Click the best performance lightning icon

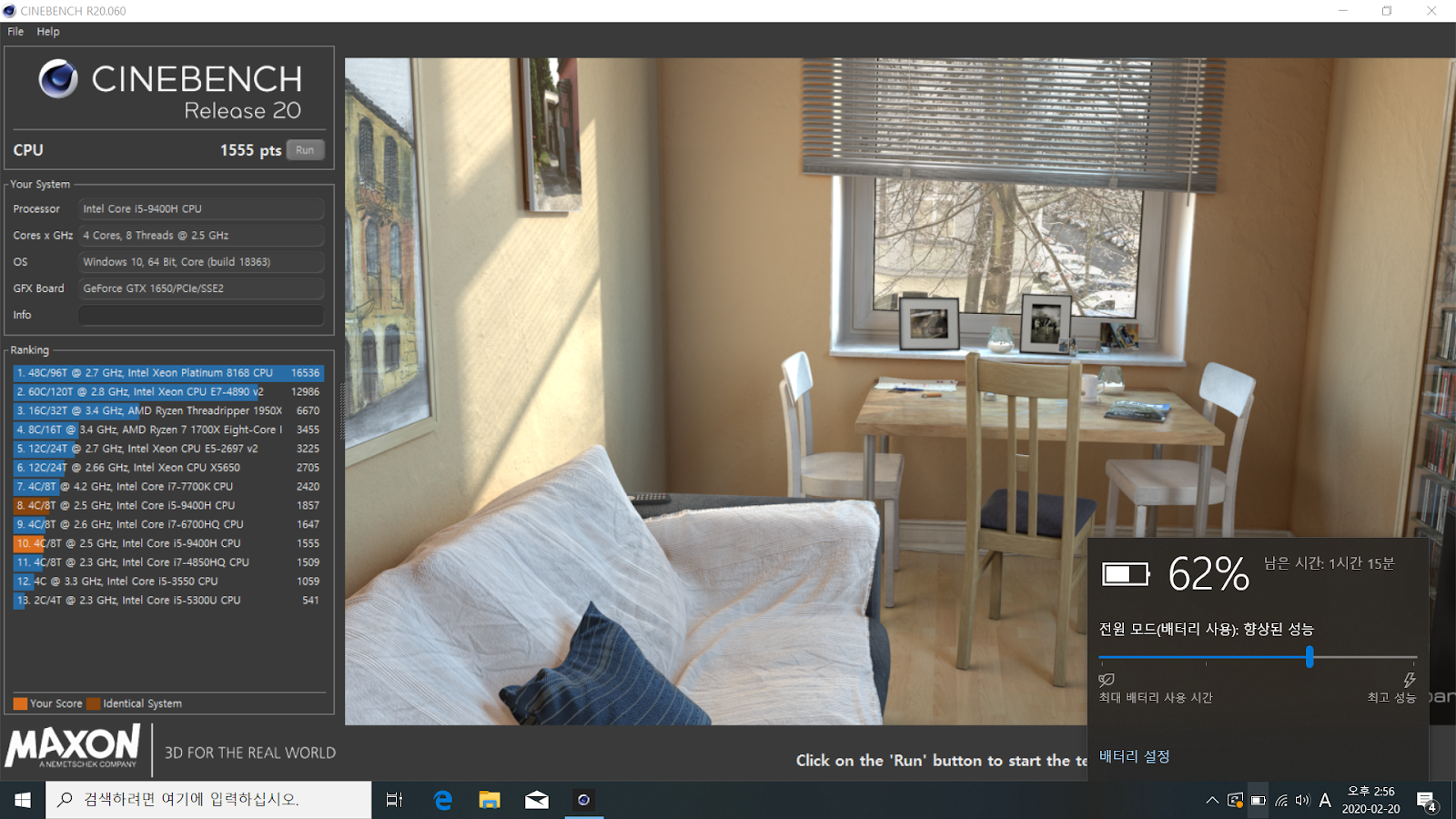1409,680
